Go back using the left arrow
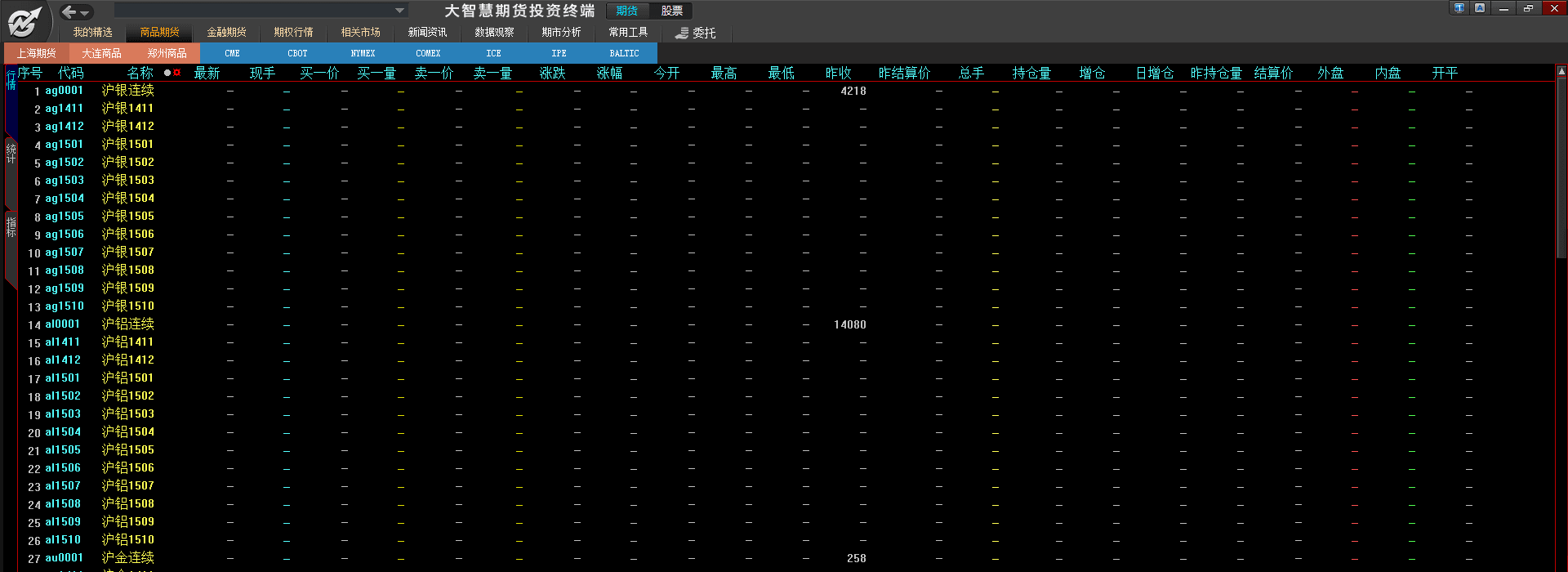Viewport: 1568px width, 572px height. (69, 11)
